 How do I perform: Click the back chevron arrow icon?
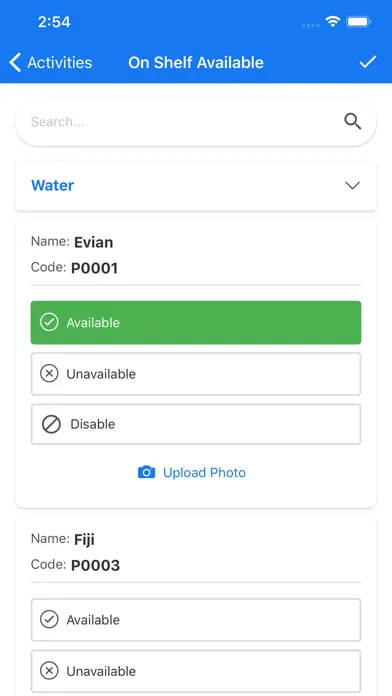pyautogui.click(x=15, y=62)
